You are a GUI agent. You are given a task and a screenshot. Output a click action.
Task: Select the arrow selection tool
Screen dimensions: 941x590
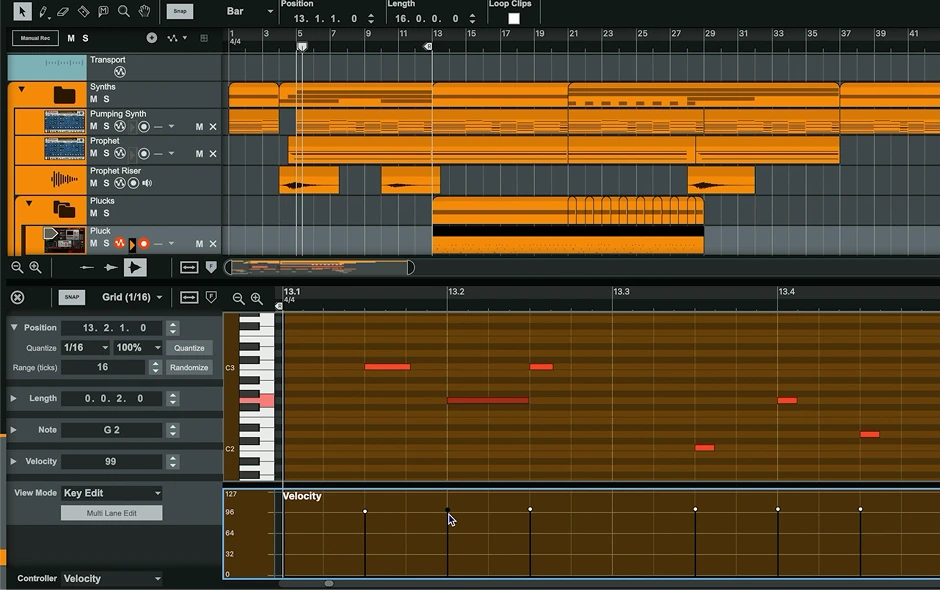coord(22,11)
